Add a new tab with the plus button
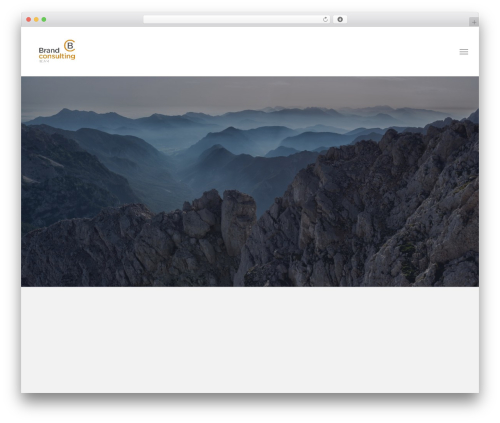This screenshot has width=500, height=423. (474, 22)
